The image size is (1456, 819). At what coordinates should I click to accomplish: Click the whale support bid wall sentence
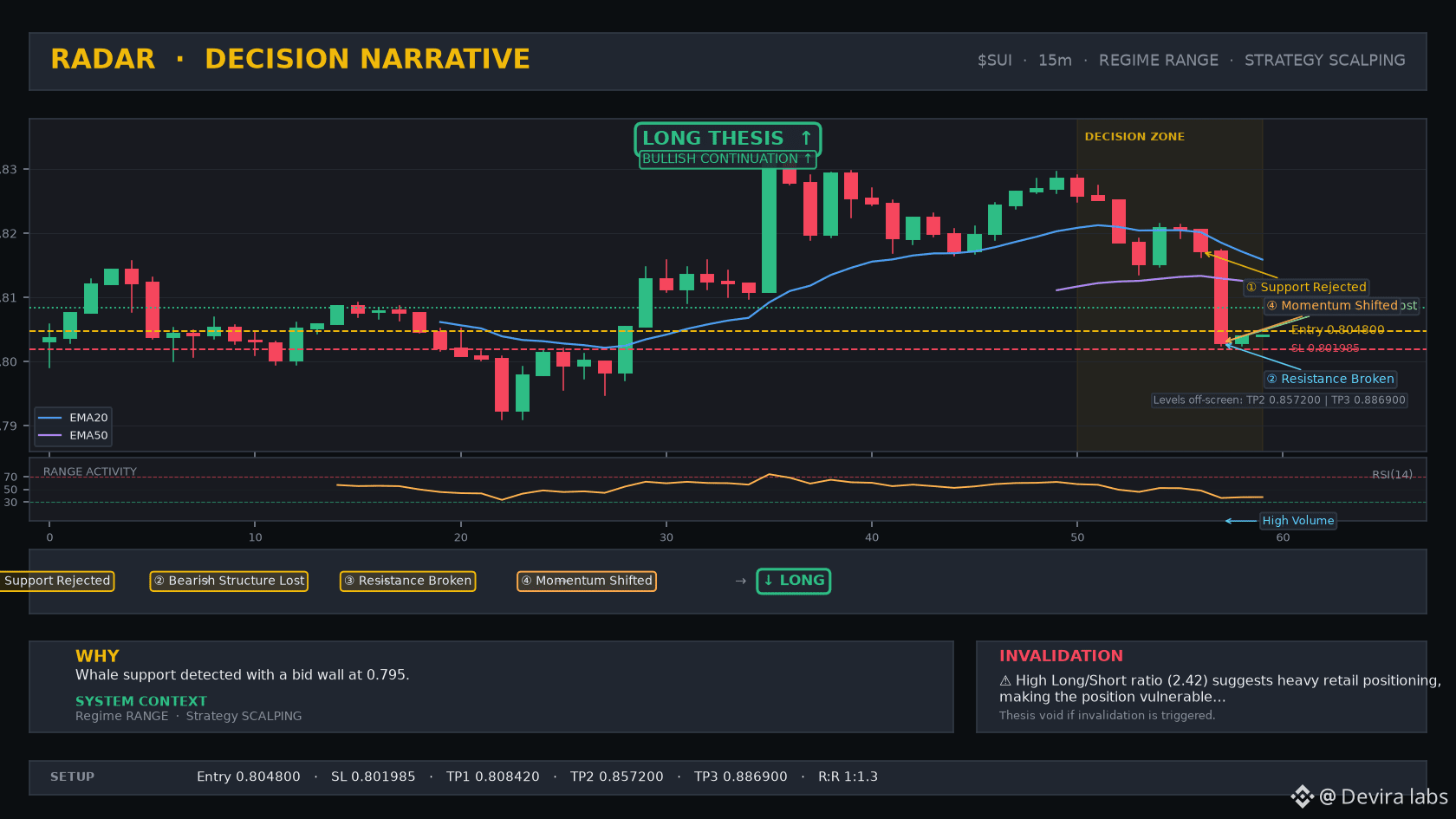[x=242, y=675]
